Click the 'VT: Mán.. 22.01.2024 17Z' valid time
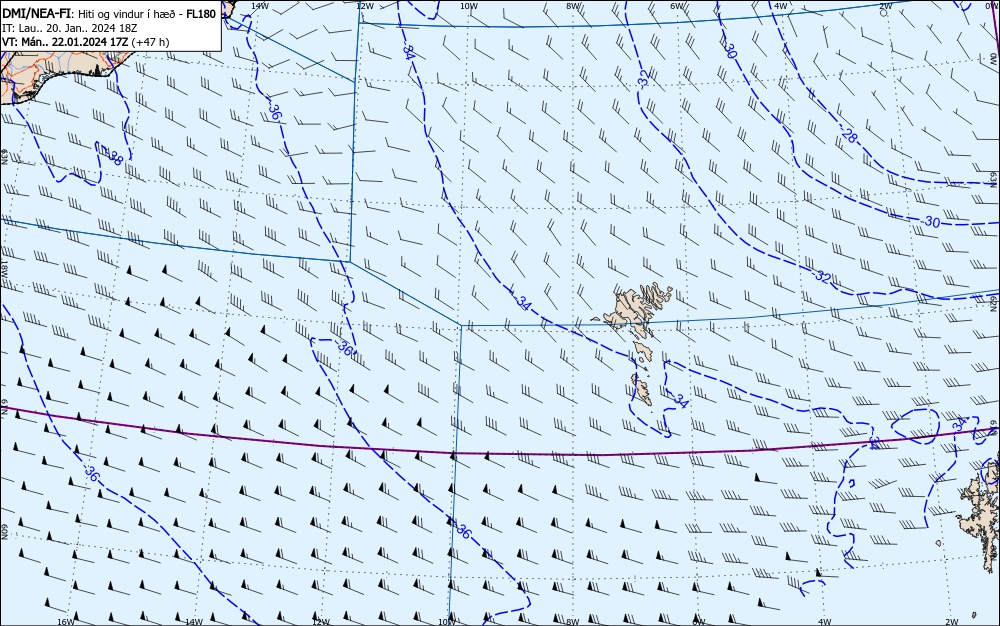 coord(65,42)
